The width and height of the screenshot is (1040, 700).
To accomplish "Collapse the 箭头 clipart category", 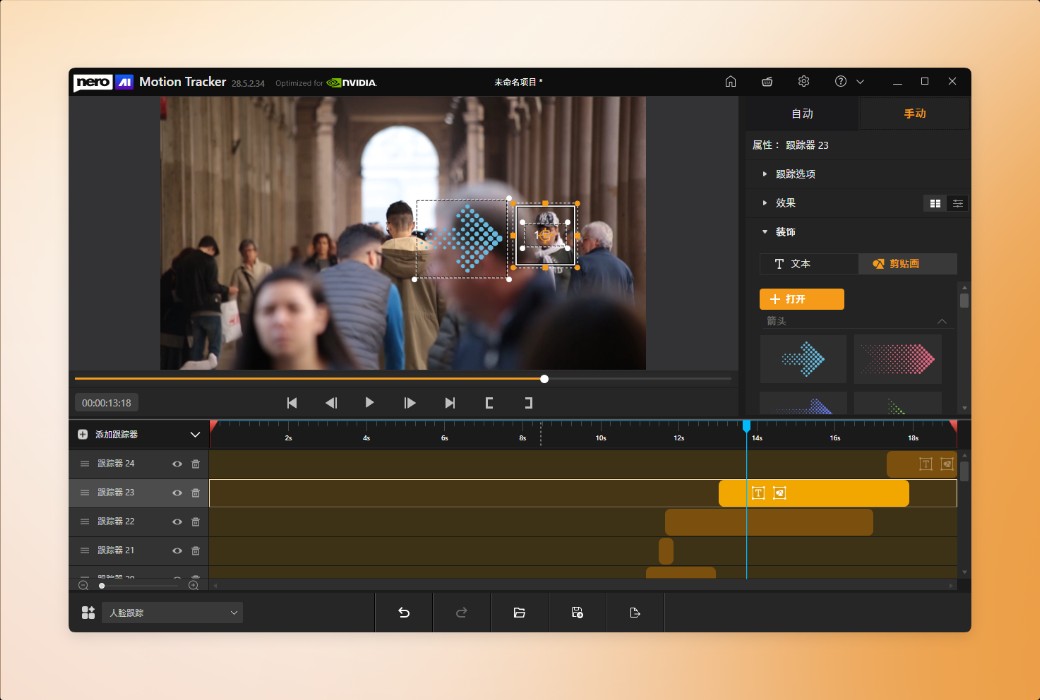I will point(941,321).
